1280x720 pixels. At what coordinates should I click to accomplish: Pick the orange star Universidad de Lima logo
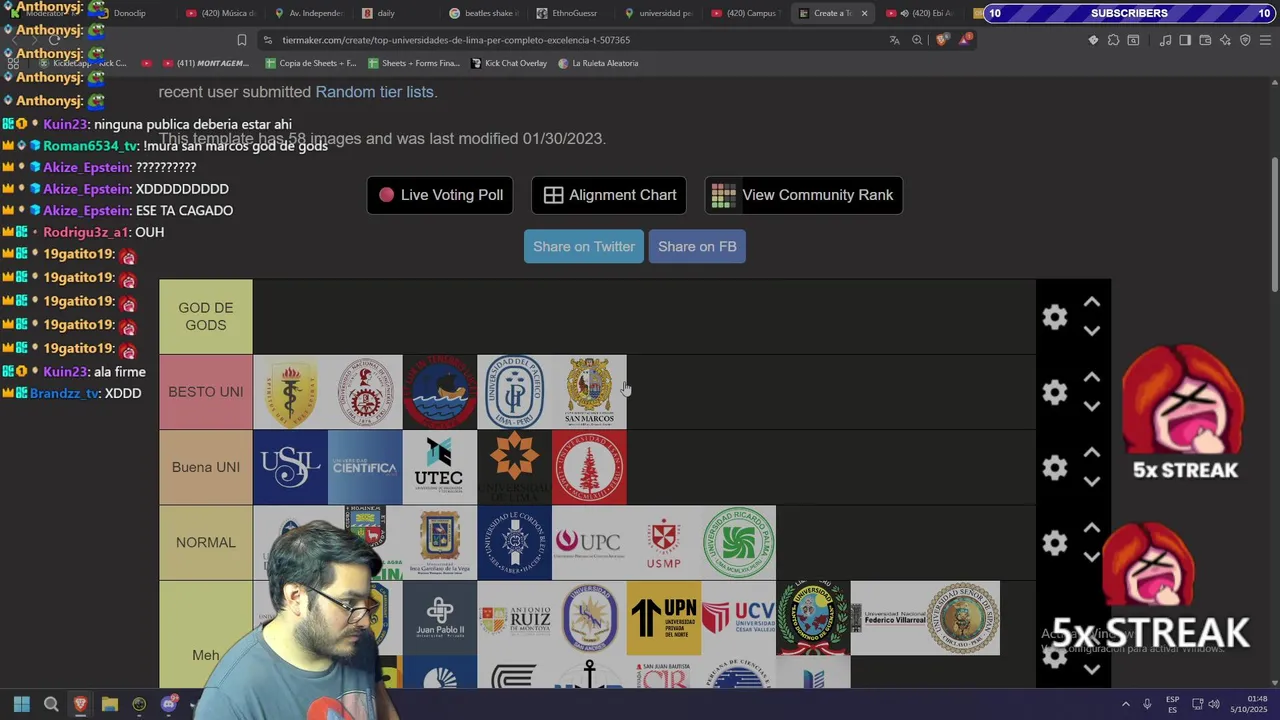point(514,467)
